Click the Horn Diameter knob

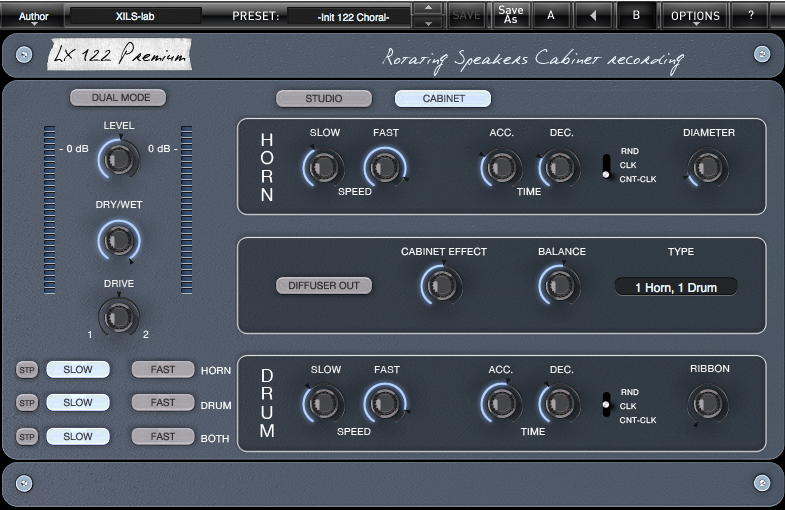pyautogui.click(x=708, y=166)
